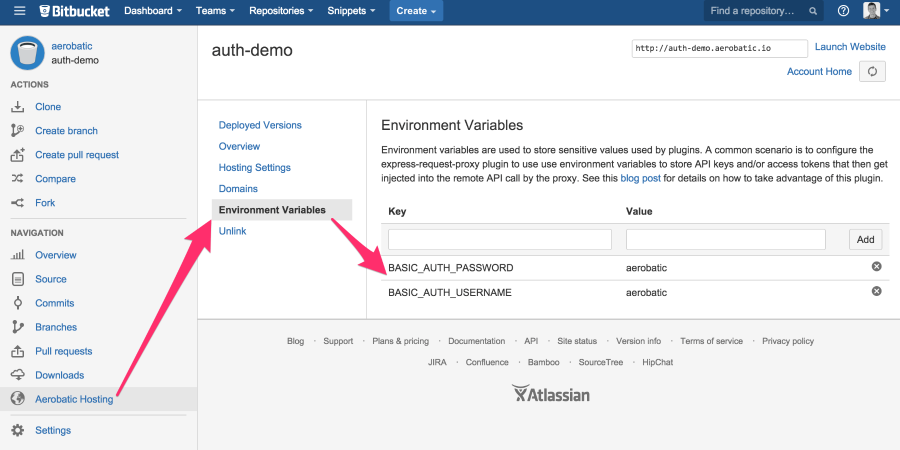Click the Atlassian footer logo
Viewport: 900px width, 450px height.
[550, 394]
